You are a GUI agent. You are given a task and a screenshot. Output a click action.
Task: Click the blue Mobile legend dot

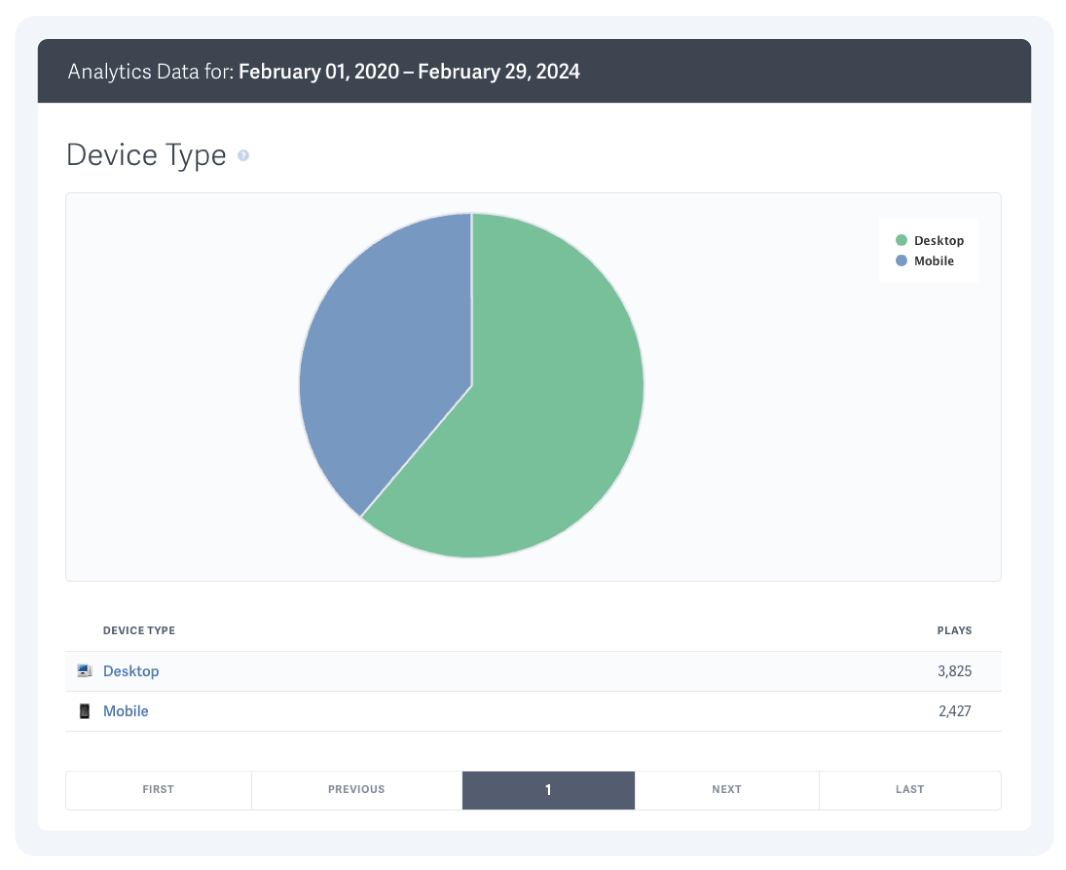[x=901, y=261]
